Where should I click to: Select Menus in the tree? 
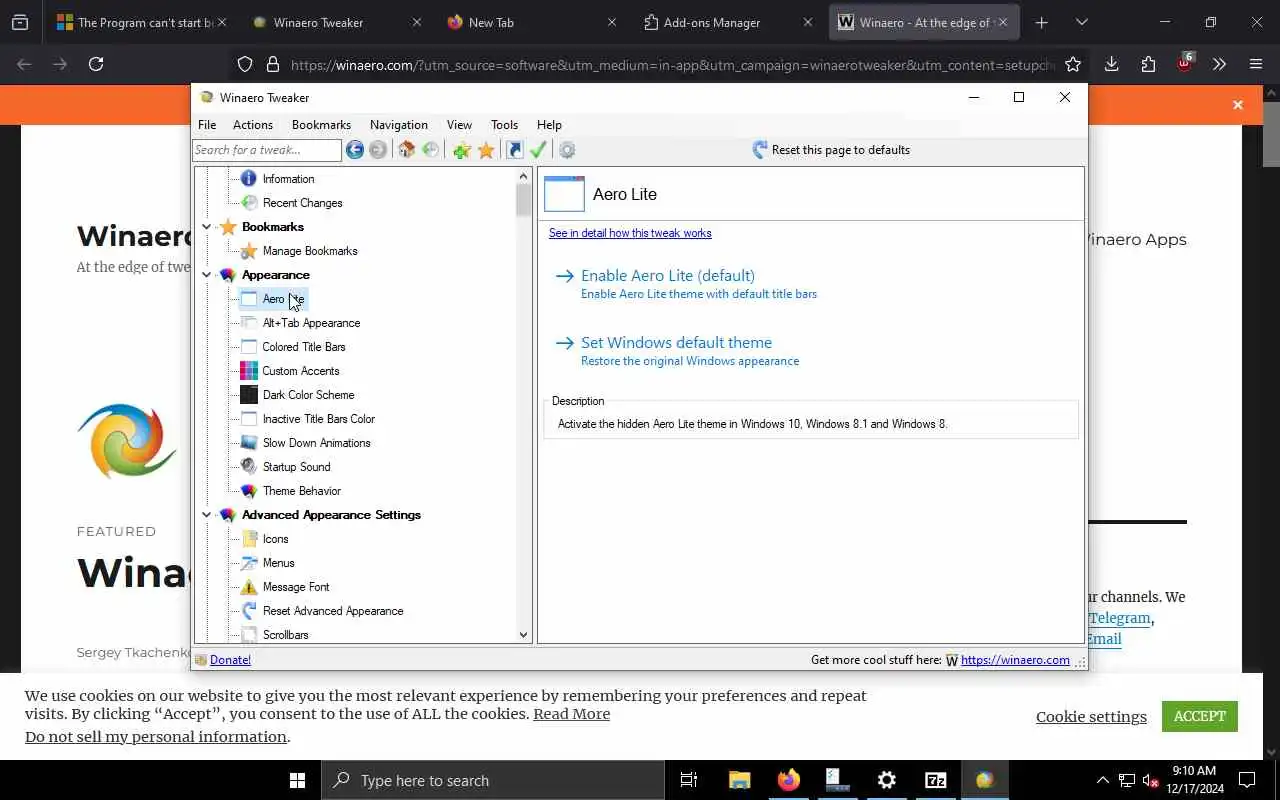[278, 563]
